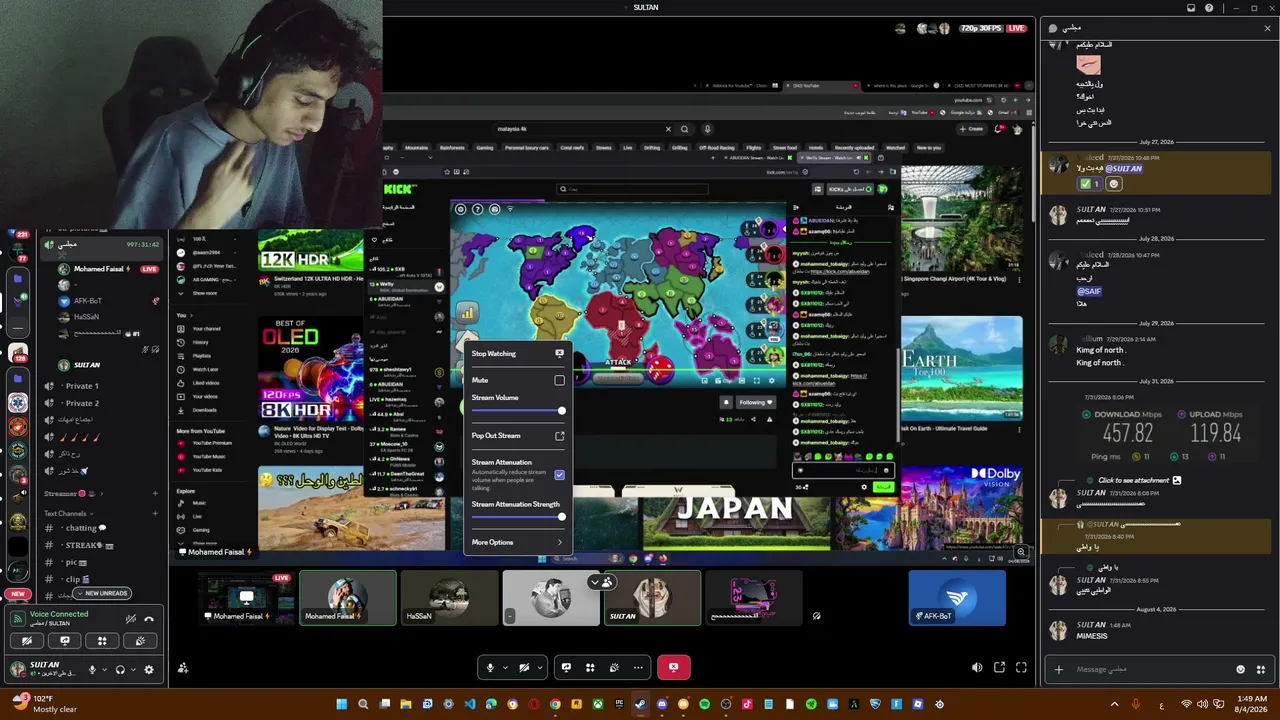Collapse the participants row
This screenshot has height=720, width=1280.
601,582
